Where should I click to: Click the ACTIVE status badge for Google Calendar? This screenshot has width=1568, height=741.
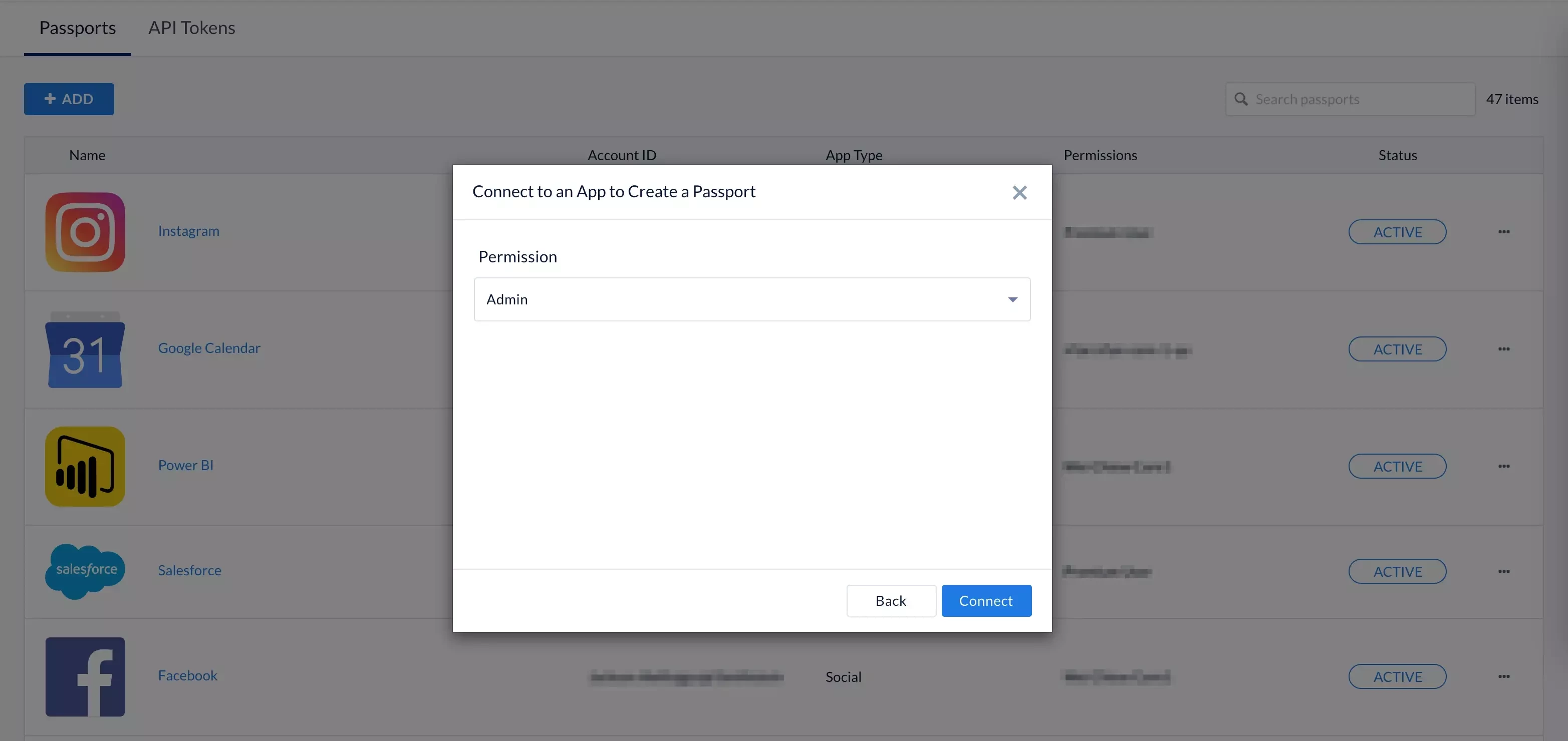(x=1397, y=349)
